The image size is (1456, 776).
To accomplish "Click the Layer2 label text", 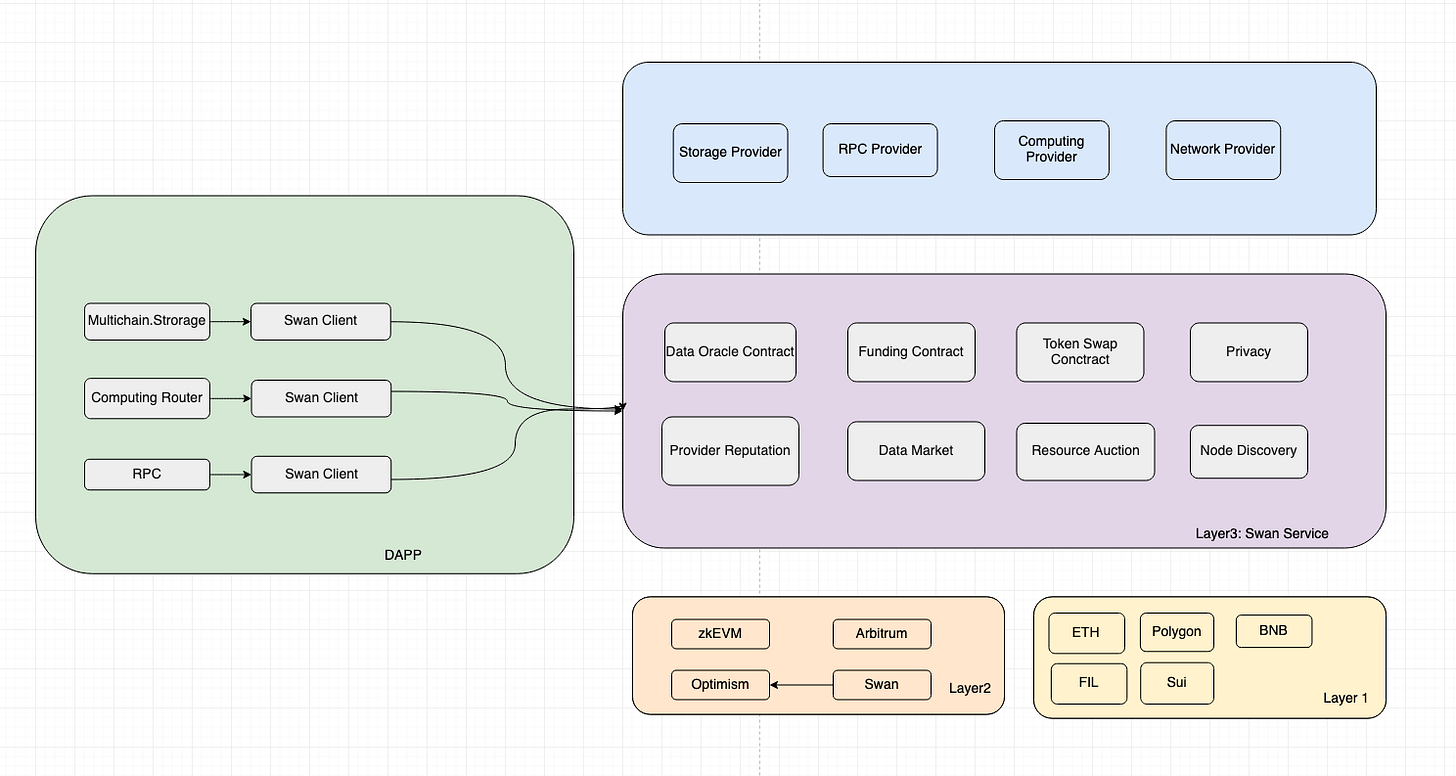I will [970, 688].
